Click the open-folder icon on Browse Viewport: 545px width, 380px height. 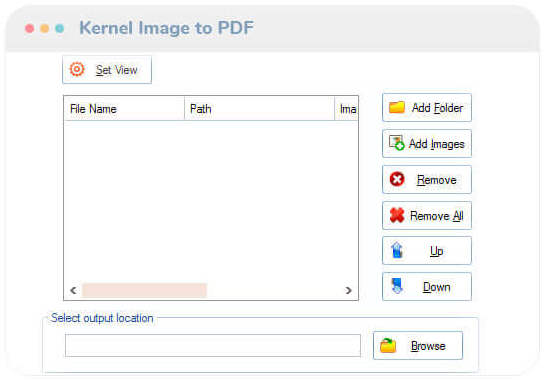388,346
